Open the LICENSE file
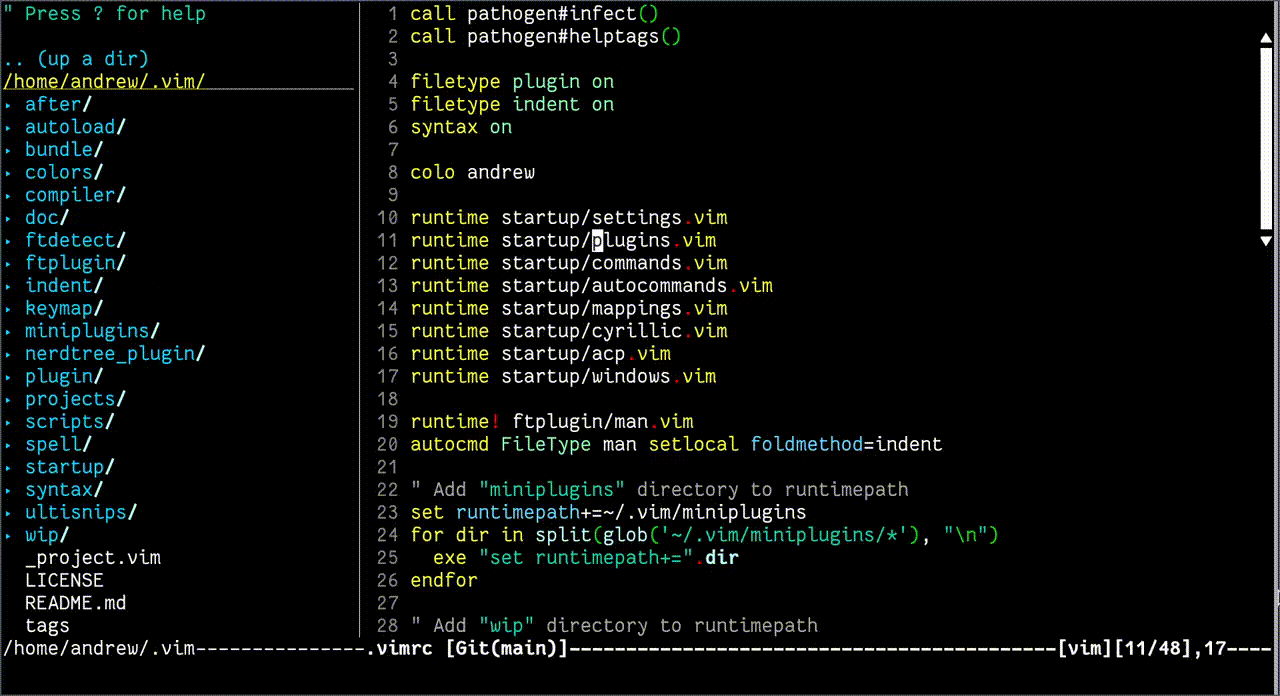 64,580
